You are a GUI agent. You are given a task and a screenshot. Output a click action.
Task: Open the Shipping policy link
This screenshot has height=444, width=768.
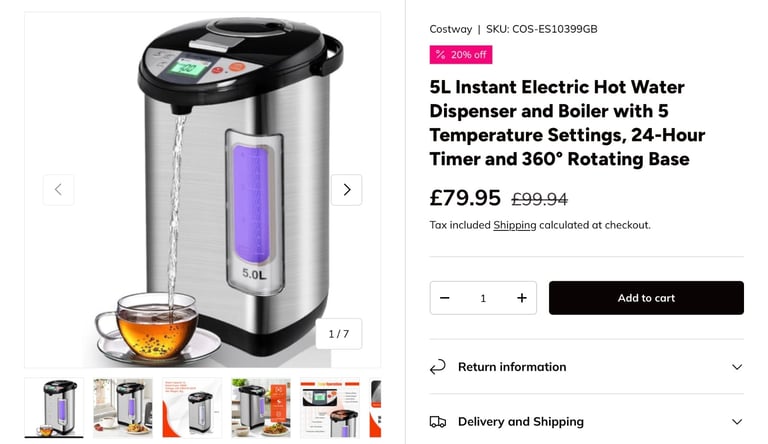[x=514, y=225]
